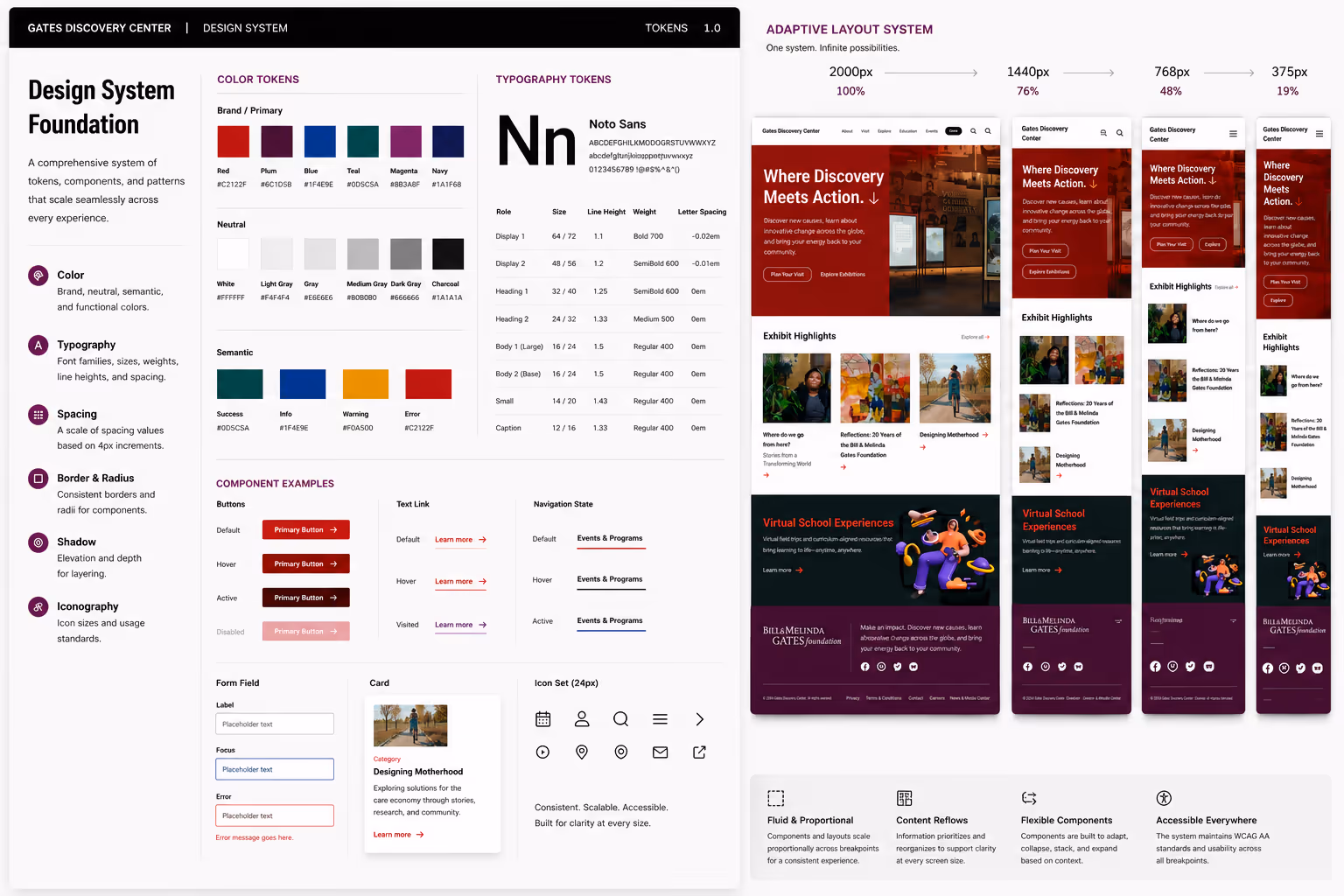Click the Default state Learn more text link
The image size is (1344, 896).
(x=461, y=540)
